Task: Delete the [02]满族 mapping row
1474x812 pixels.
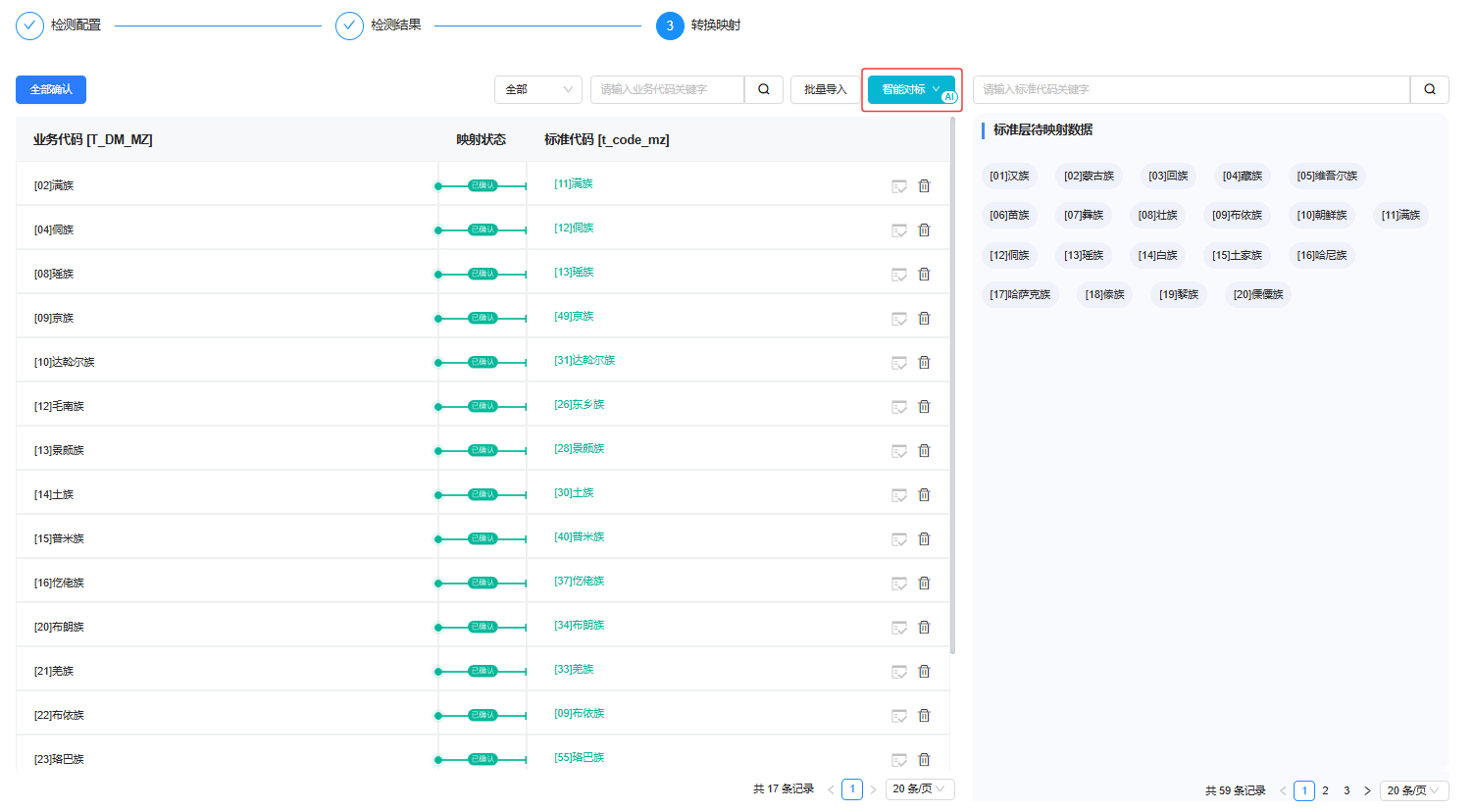Action: click(924, 186)
